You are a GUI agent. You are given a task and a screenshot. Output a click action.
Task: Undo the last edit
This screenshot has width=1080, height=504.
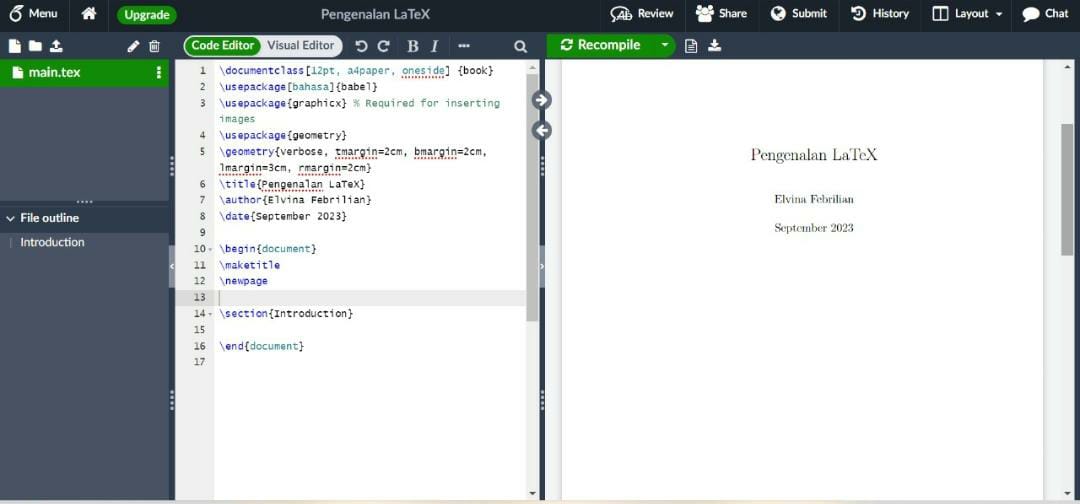coord(361,46)
